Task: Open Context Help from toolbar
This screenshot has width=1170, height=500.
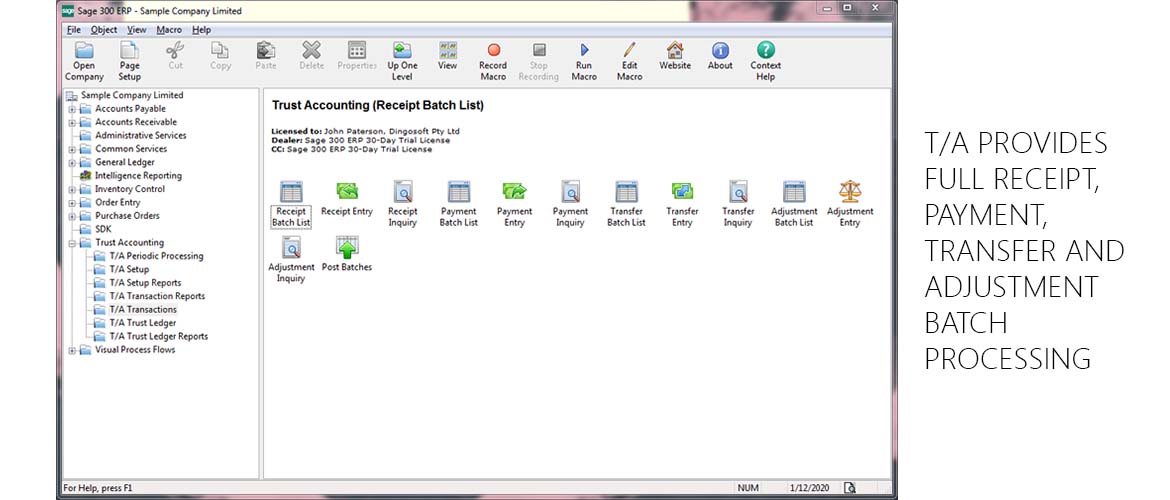Action: coord(766,61)
